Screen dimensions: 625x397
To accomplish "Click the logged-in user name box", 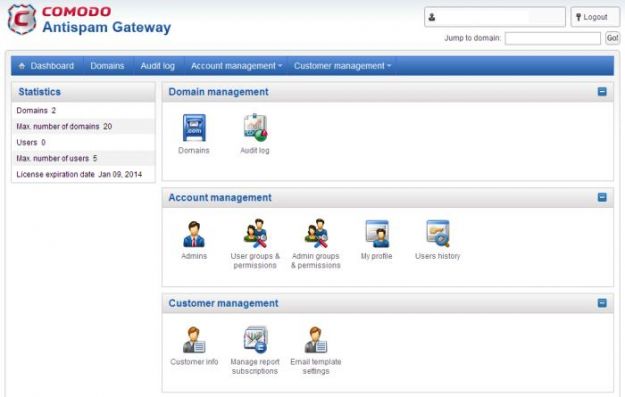I will pos(495,17).
